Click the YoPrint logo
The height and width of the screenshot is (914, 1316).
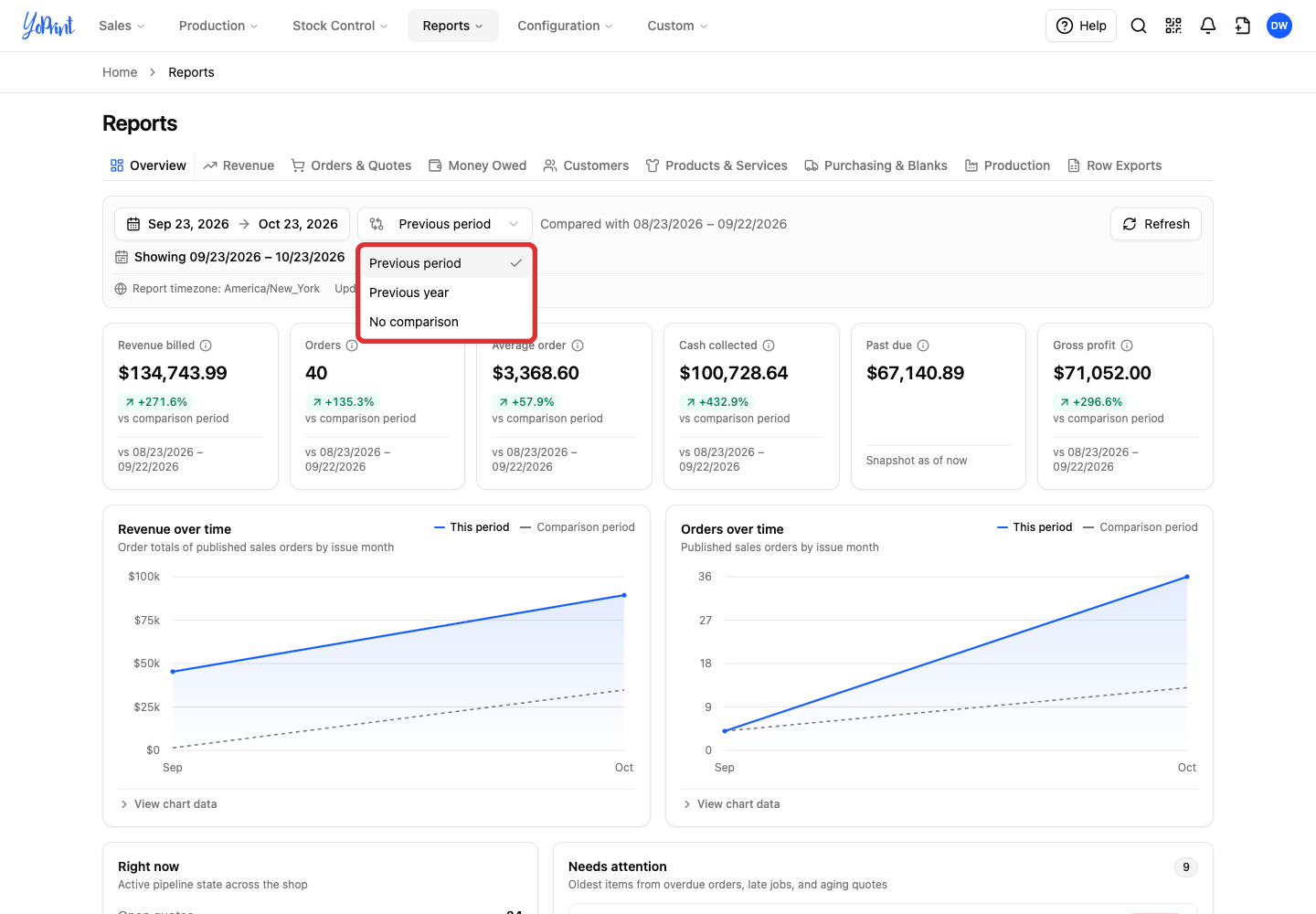click(x=48, y=26)
